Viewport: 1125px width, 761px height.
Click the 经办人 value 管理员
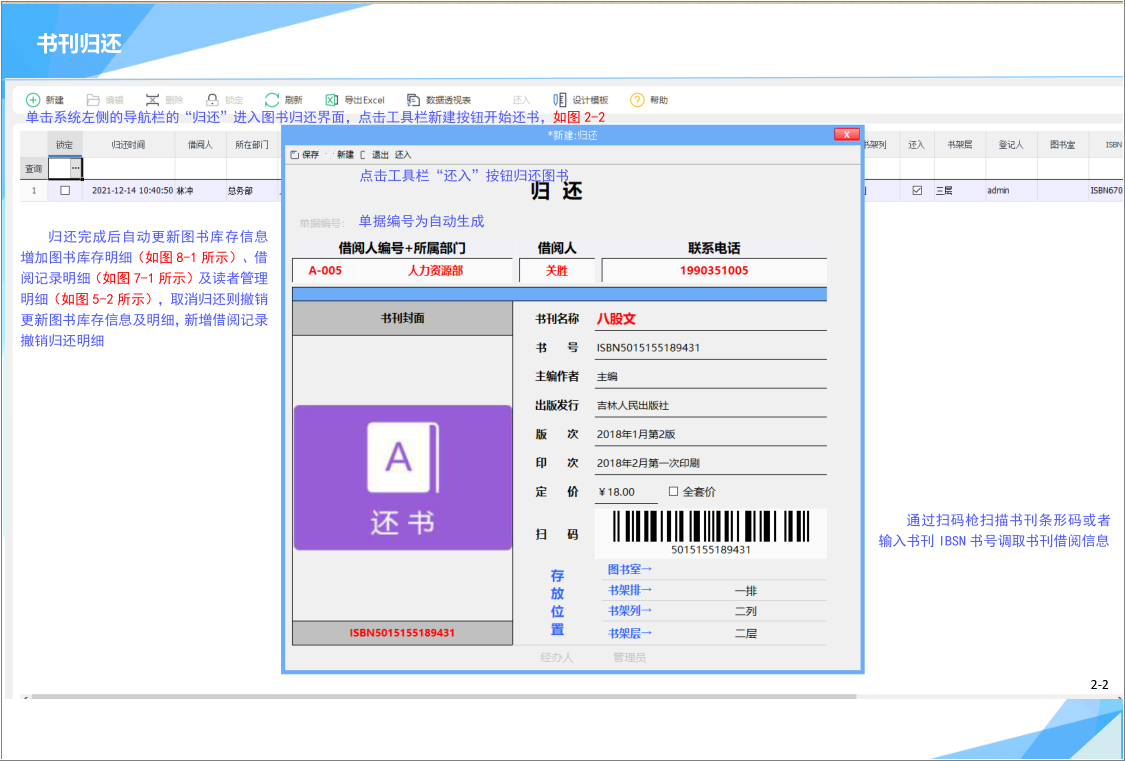click(x=629, y=657)
